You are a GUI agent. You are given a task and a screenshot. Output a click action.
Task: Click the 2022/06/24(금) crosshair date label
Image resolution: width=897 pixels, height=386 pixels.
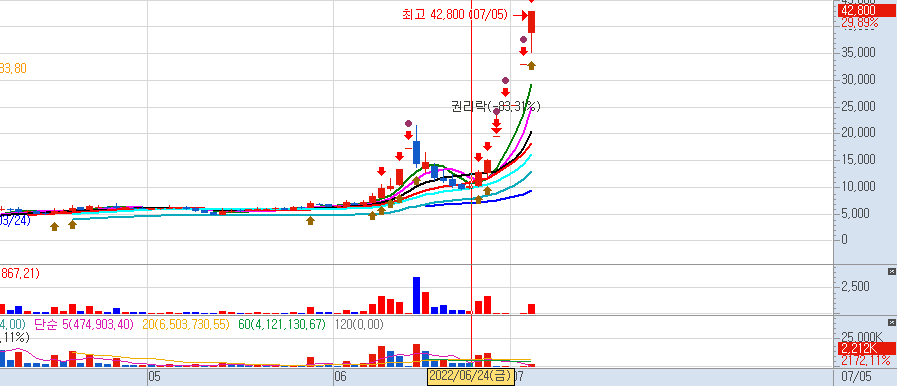(x=470, y=377)
